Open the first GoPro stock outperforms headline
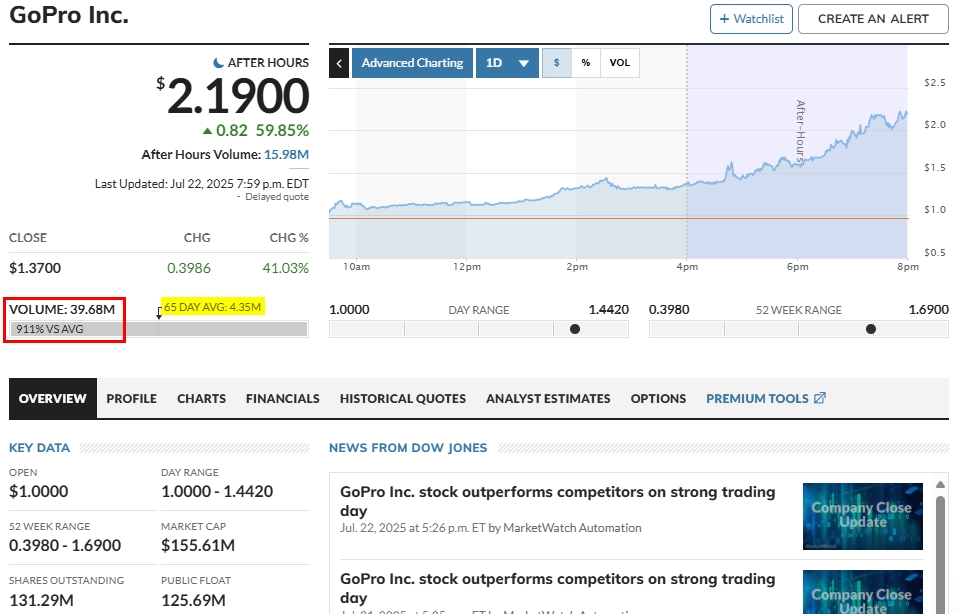This screenshot has height=614, width=960. (x=557, y=501)
